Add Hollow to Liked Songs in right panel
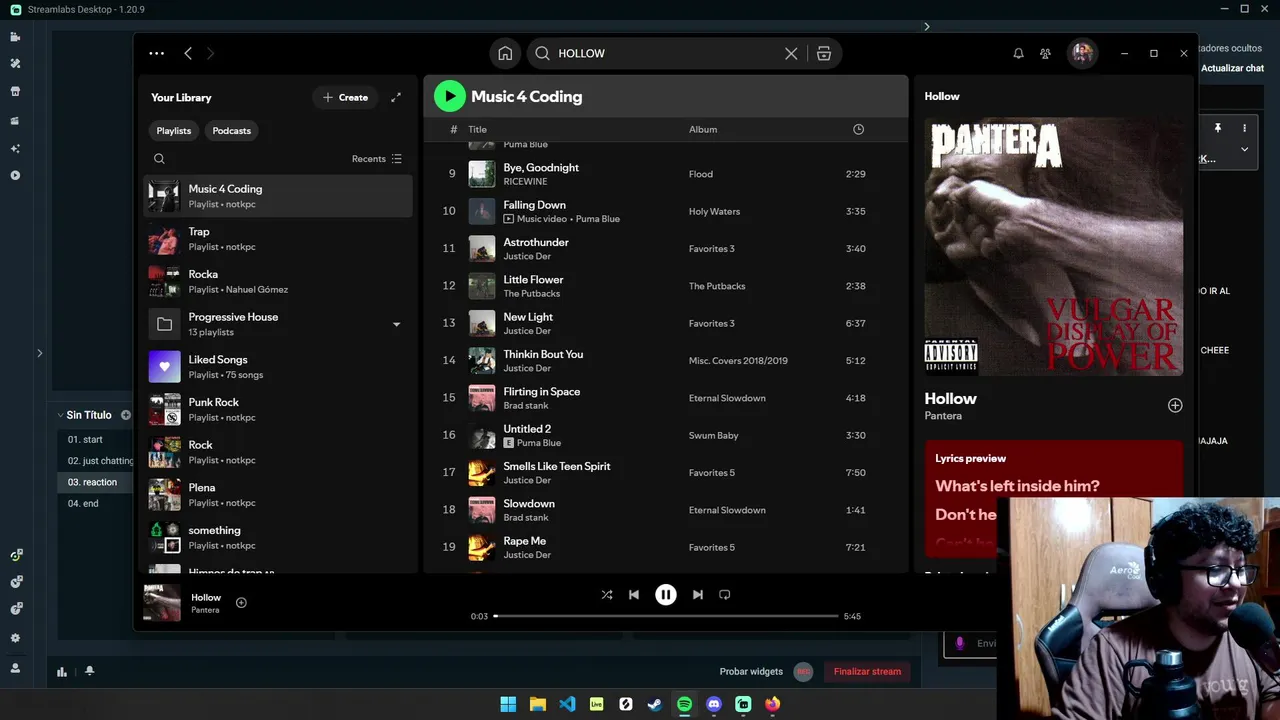This screenshot has height=720, width=1280. point(1175,405)
